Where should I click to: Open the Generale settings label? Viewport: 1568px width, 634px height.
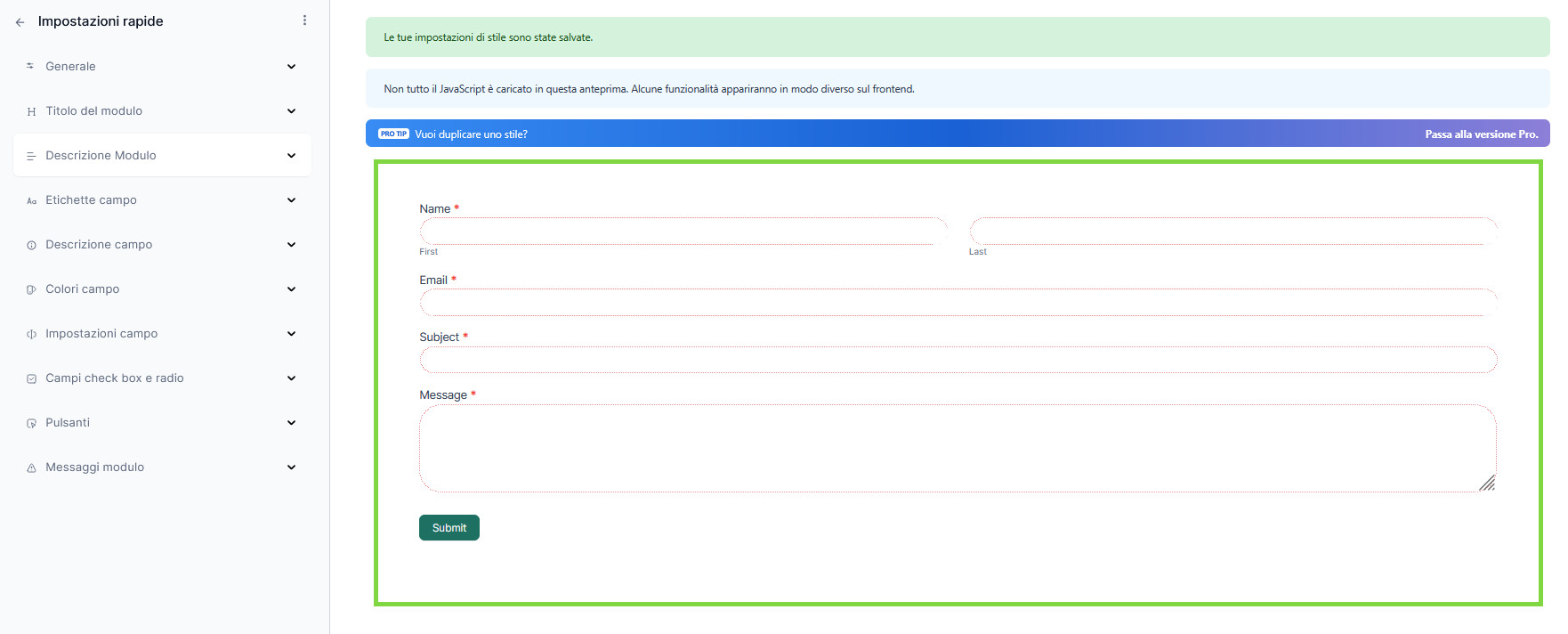(x=70, y=66)
